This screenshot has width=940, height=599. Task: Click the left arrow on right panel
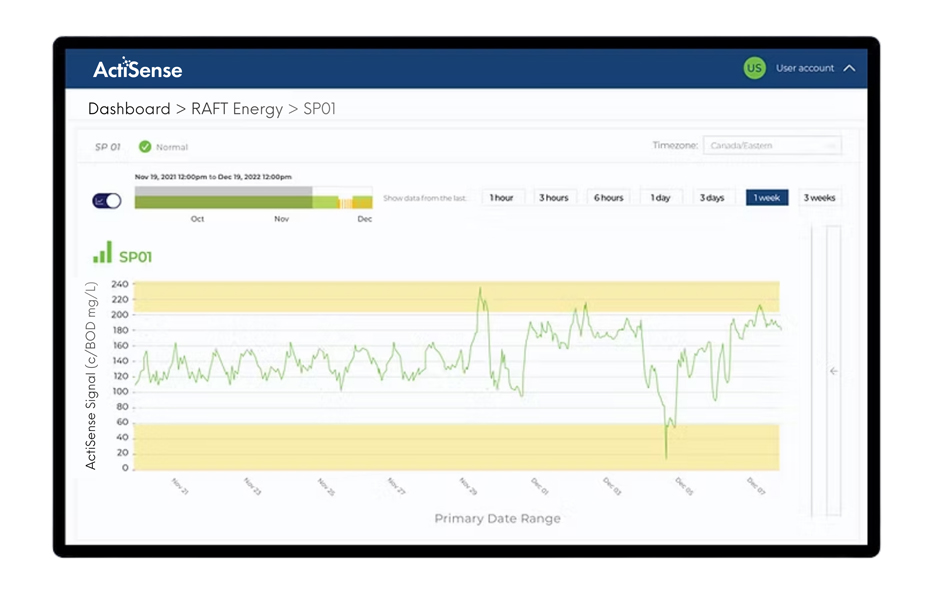click(833, 371)
